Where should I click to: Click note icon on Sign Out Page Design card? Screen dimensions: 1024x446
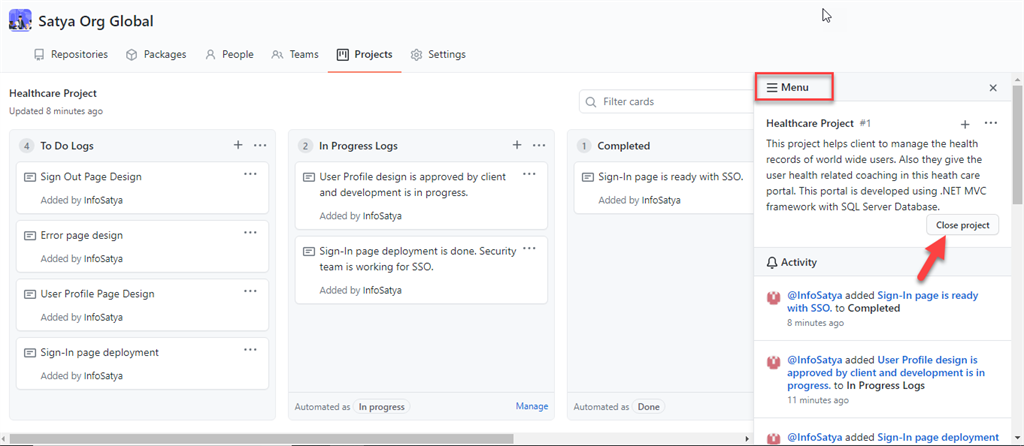point(29,177)
